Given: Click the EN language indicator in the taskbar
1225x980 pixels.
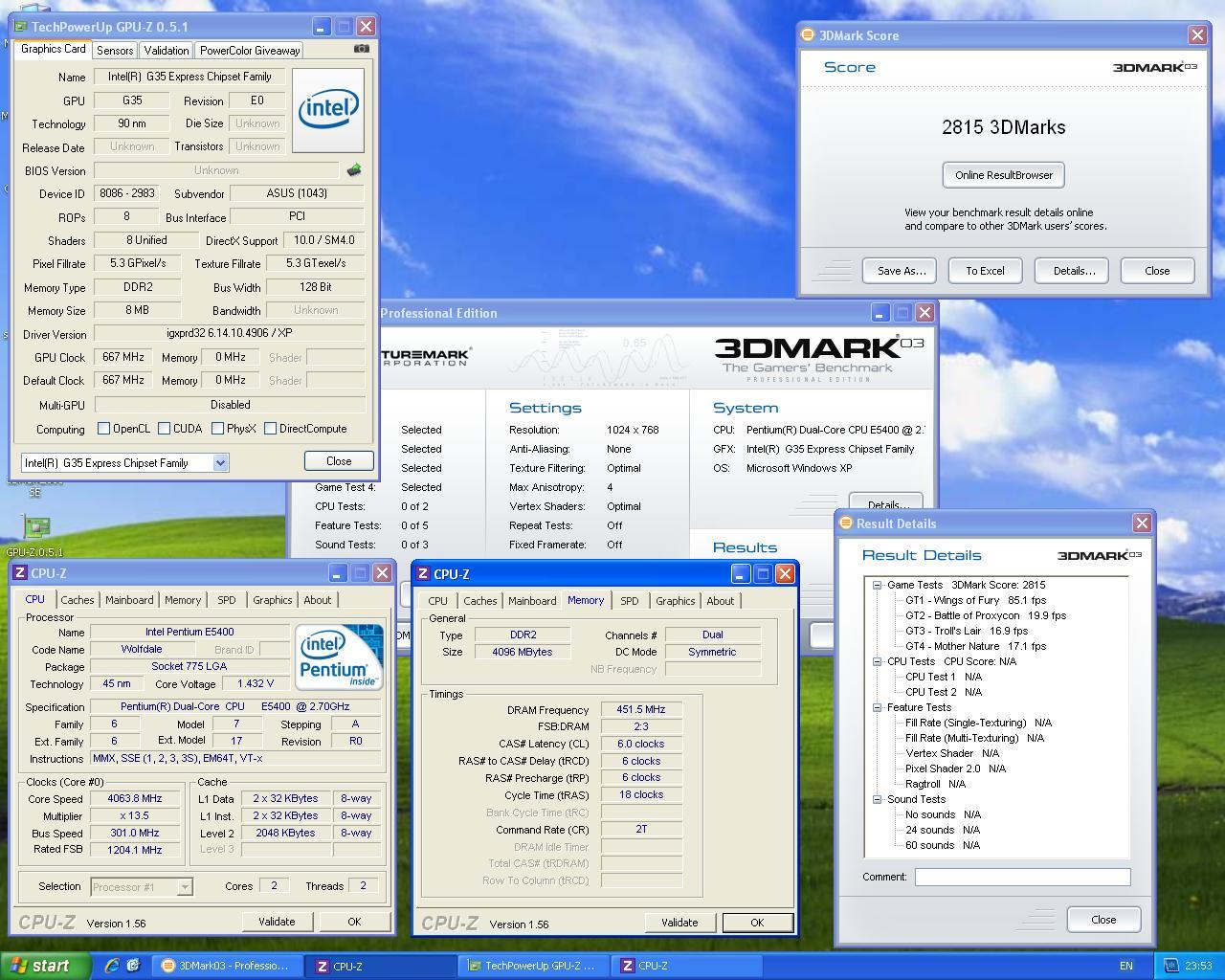Looking at the screenshot, I should [1126, 966].
